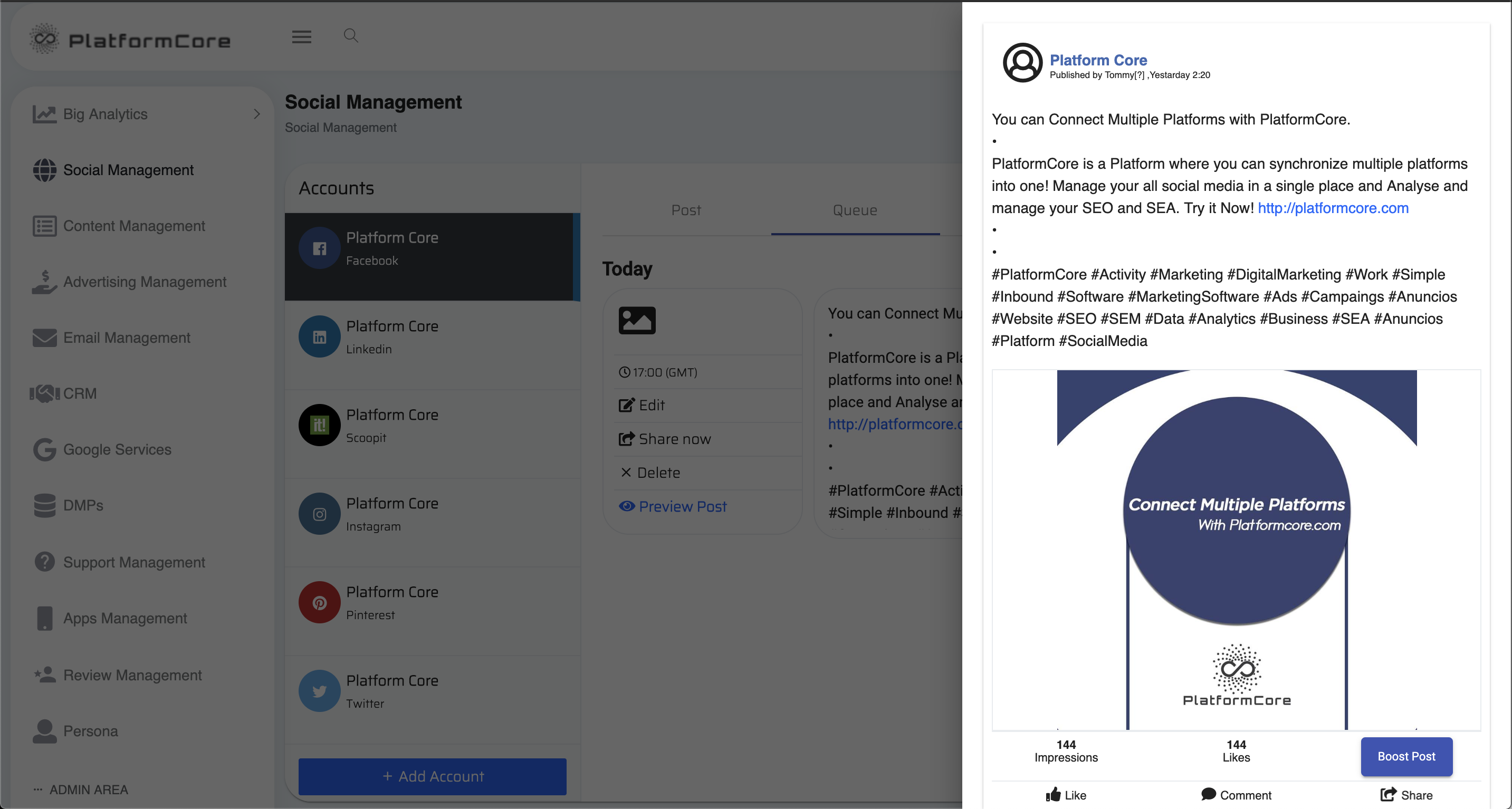Viewport: 1512px width, 809px height.
Task: Select the Linkedin account icon
Action: pos(319,337)
